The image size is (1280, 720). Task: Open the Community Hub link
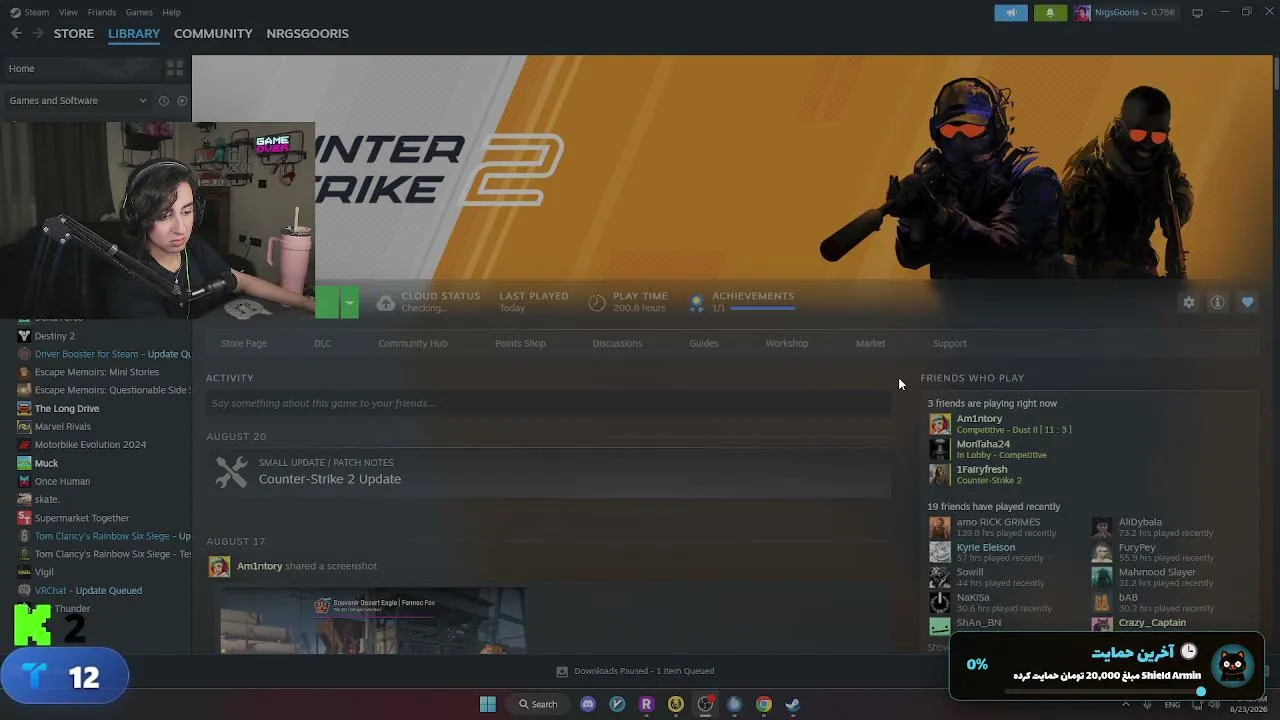click(413, 343)
